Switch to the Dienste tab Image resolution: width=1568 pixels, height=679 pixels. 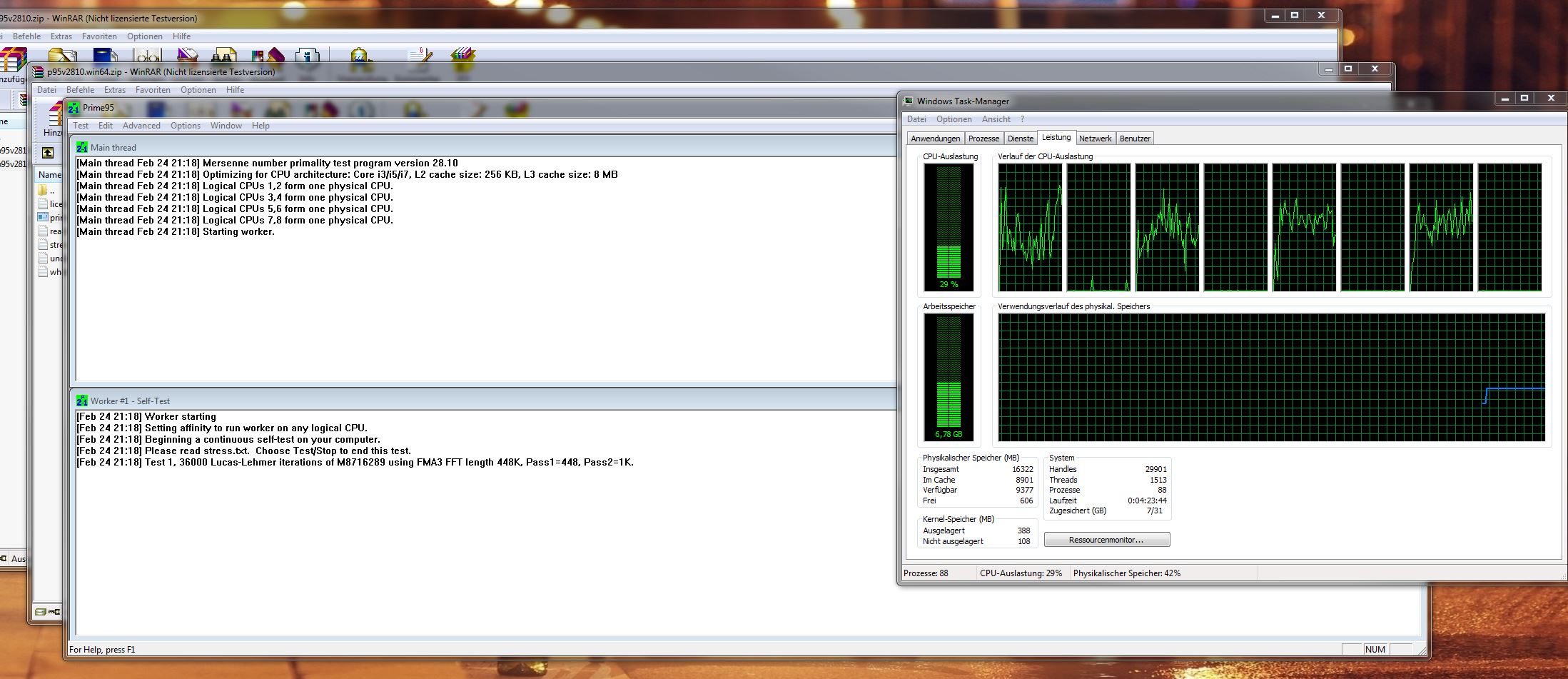pos(1021,139)
